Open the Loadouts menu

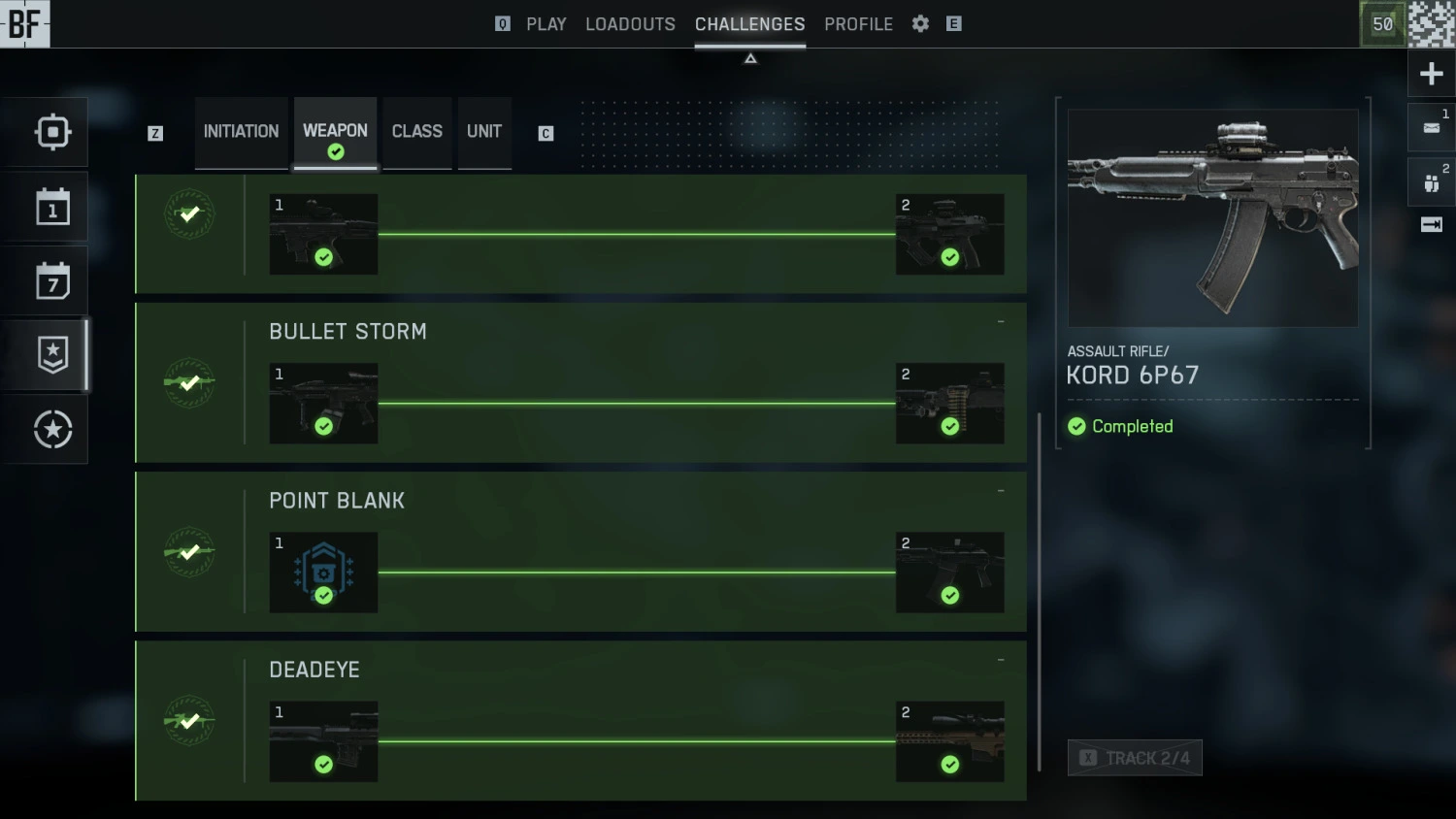(x=630, y=24)
